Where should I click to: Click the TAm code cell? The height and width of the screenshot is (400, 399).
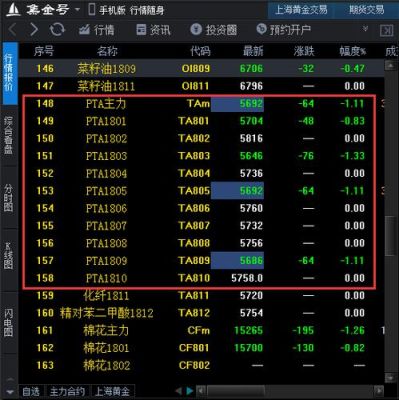pos(198,104)
